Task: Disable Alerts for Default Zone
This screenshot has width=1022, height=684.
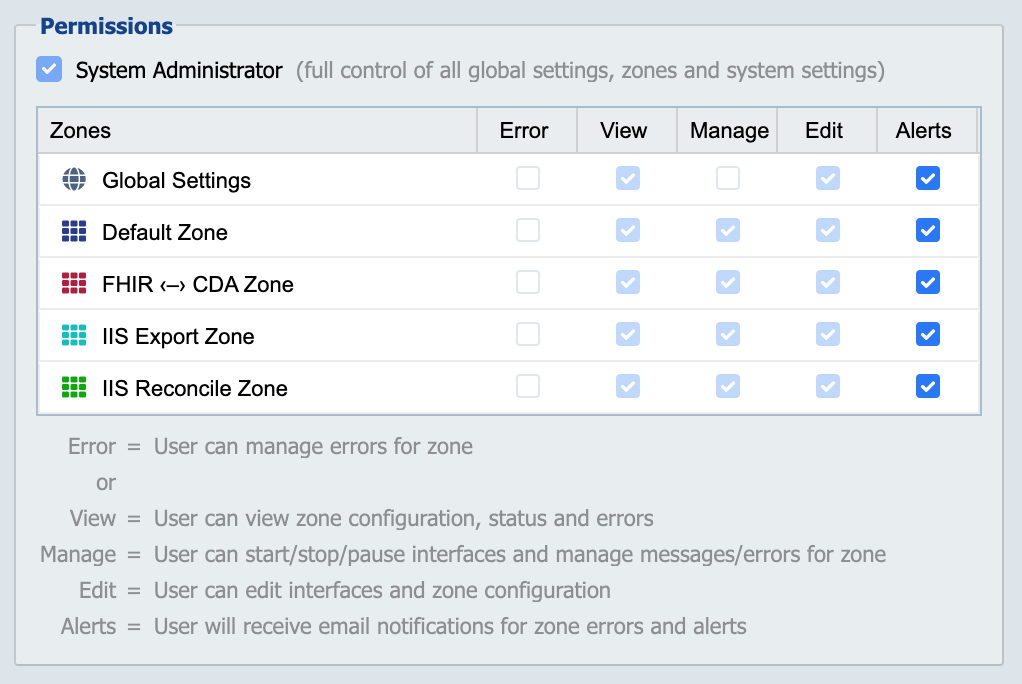Action: point(927,230)
